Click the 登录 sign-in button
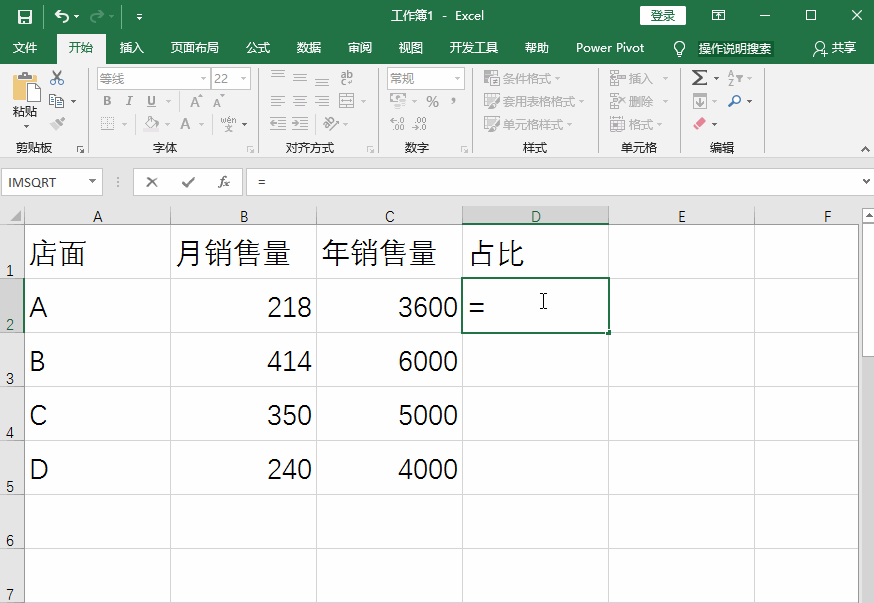Viewport: 874px width, 603px height. pos(663,16)
